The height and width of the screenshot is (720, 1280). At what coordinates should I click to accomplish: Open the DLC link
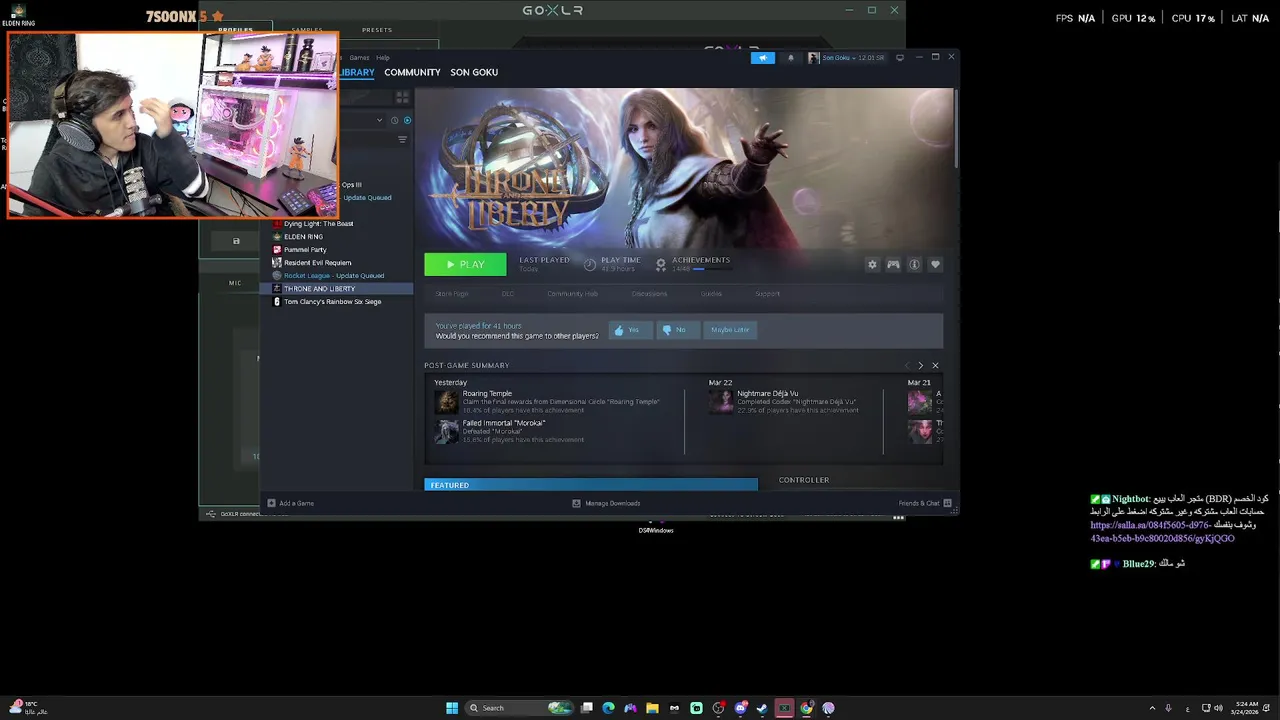click(508, 294)
